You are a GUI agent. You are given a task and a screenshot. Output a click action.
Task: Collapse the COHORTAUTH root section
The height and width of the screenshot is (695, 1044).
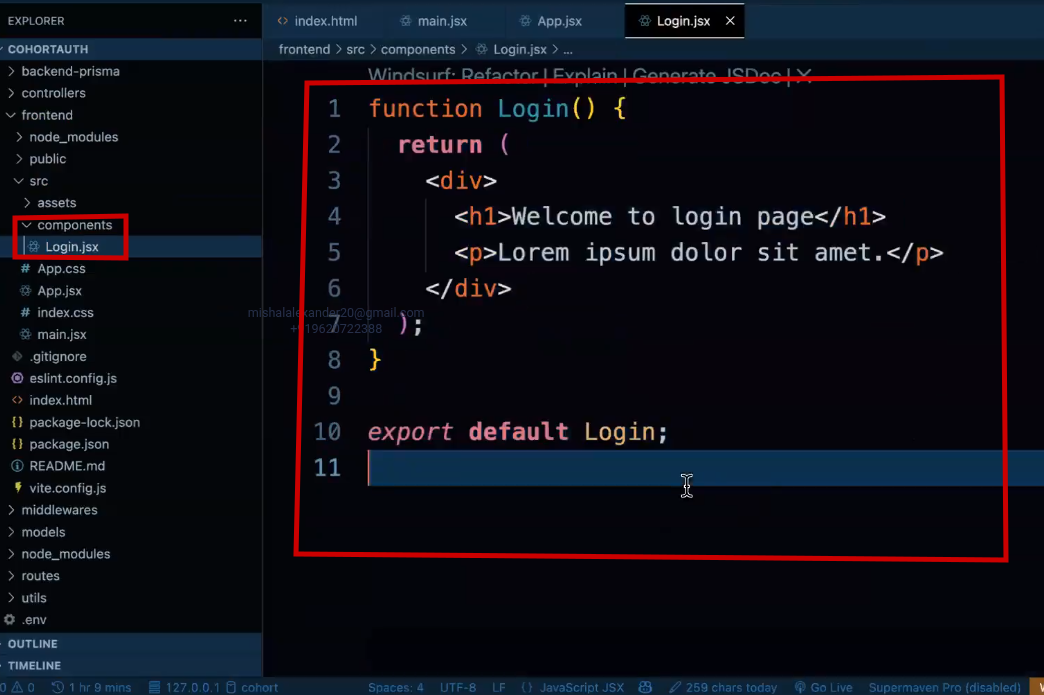pyautogui.click(x=48, y=49)
